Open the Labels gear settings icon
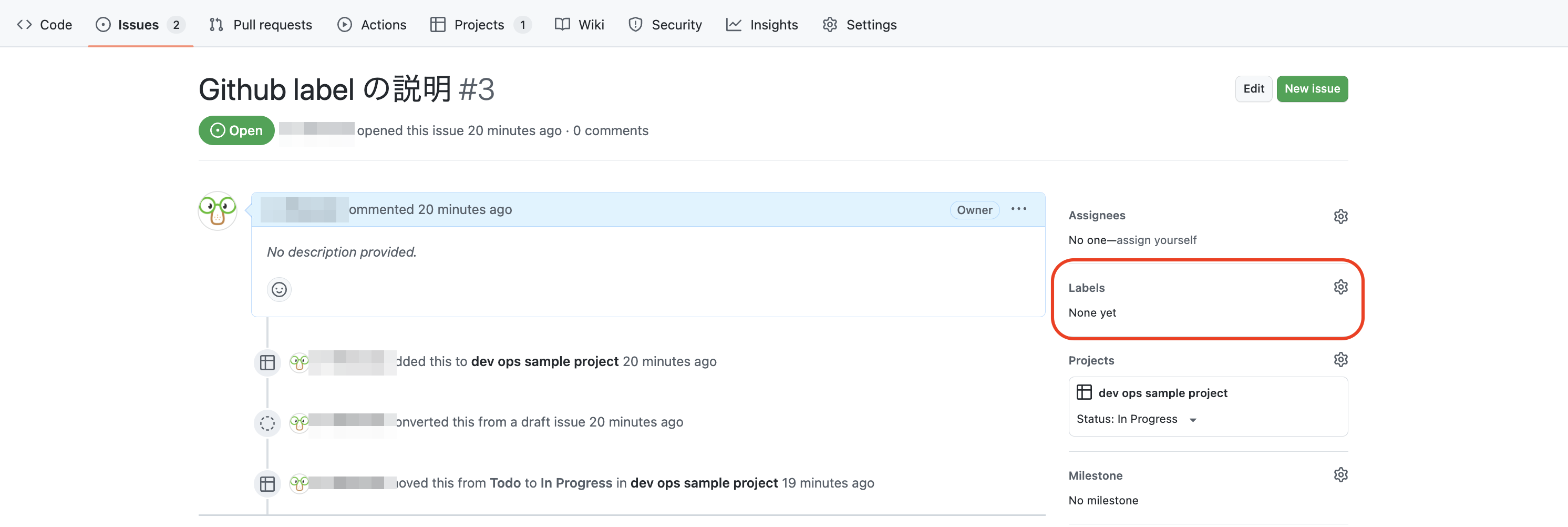This screenshot has width=1568, height=527. 1340,287
